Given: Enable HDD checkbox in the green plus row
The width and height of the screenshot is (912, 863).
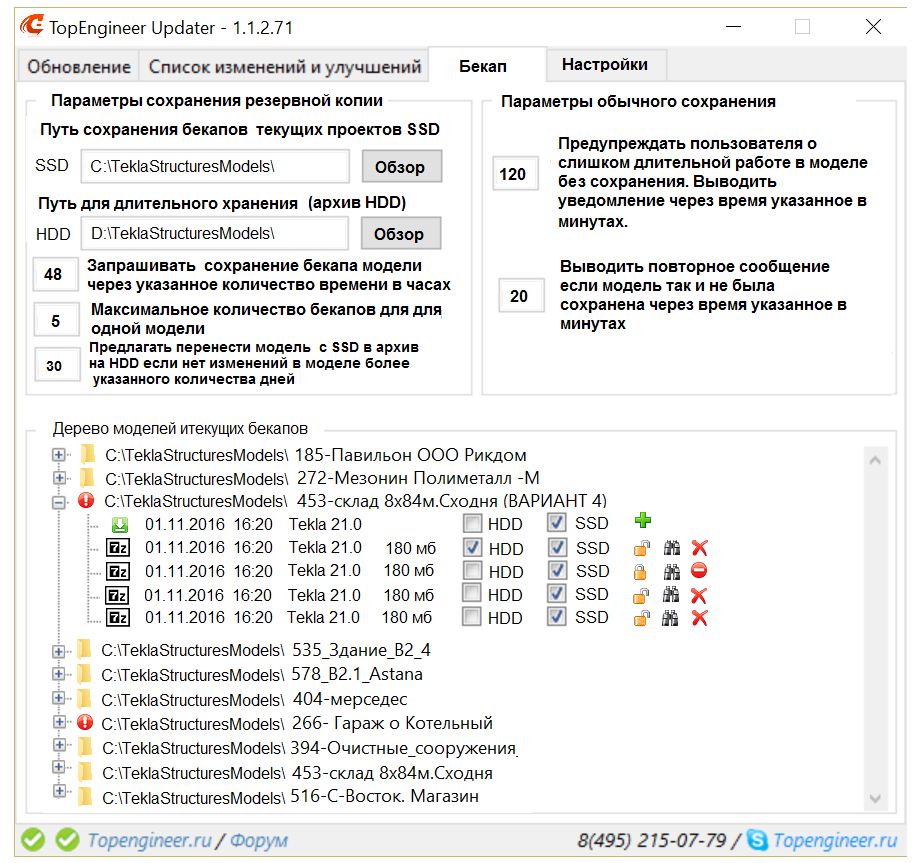Looking at the screenshot, I should point(472,523).
